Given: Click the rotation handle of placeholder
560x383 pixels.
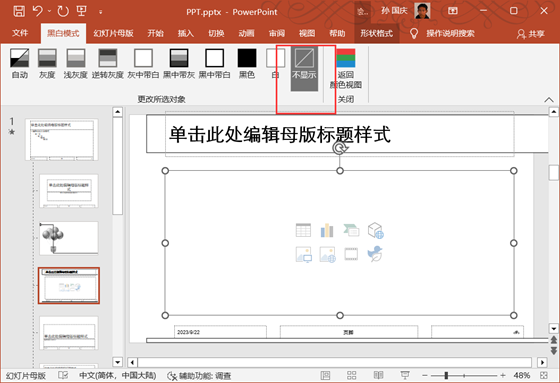Looking at the screenshot, I should pos(340,148).
